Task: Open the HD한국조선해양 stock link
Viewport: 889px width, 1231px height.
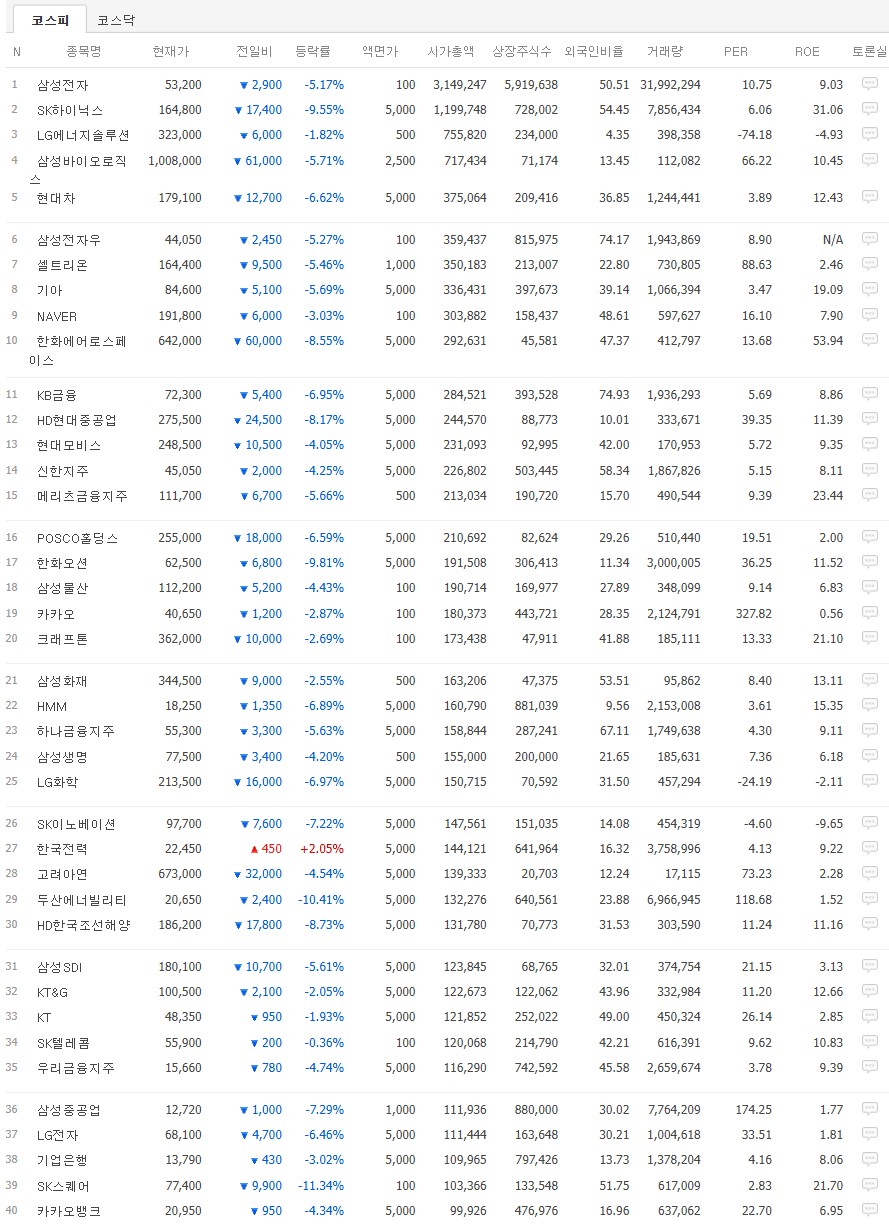Action: [84, 924]
